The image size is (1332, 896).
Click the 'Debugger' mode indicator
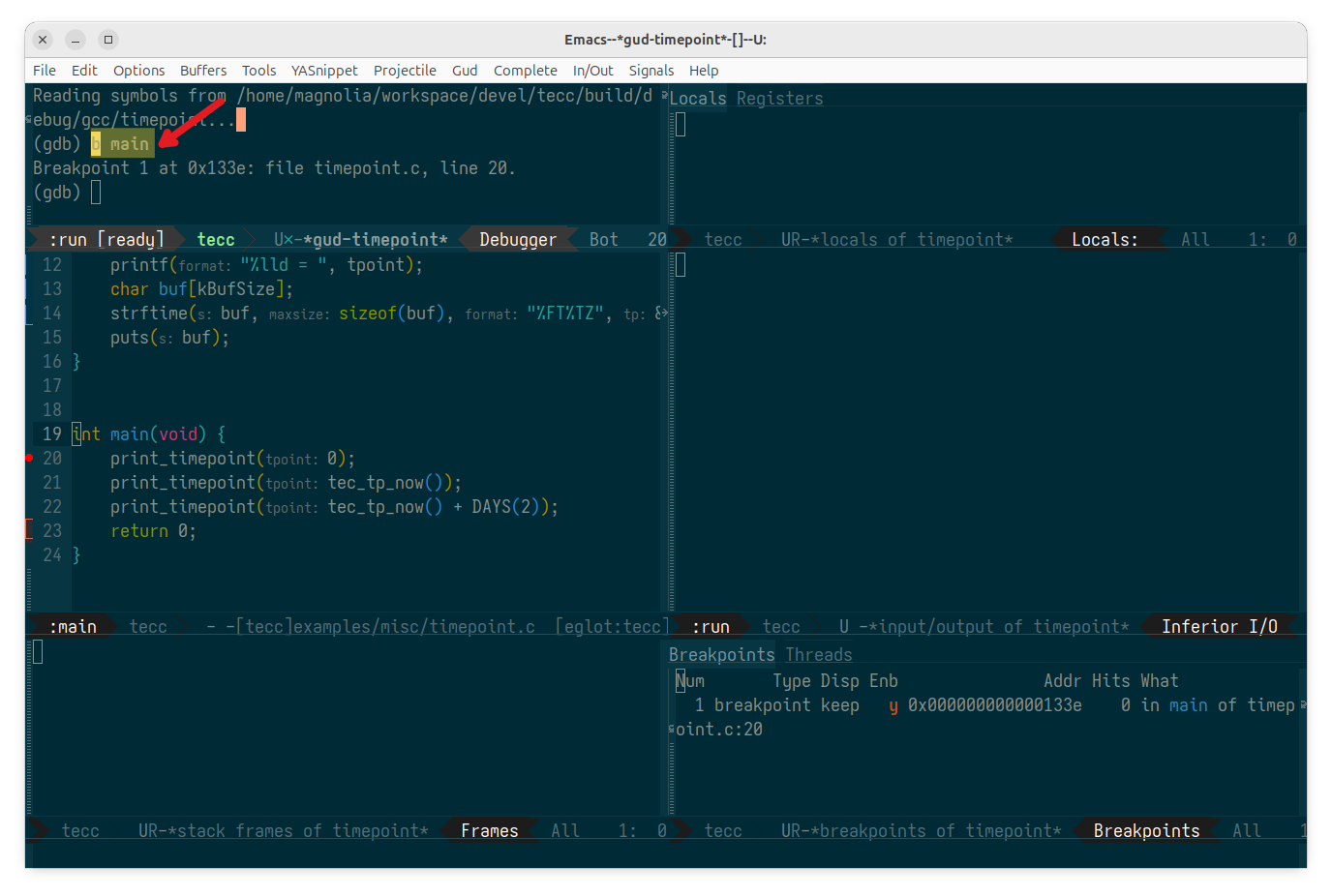coord(518,240)
